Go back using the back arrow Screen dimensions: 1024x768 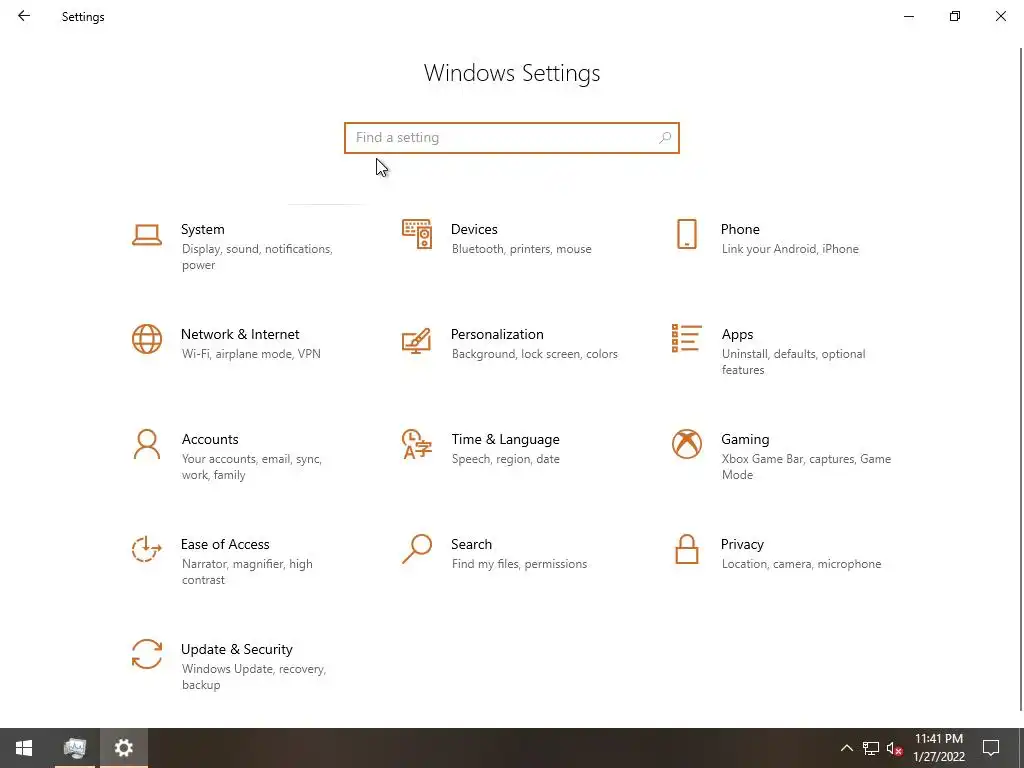click(24, 16)
